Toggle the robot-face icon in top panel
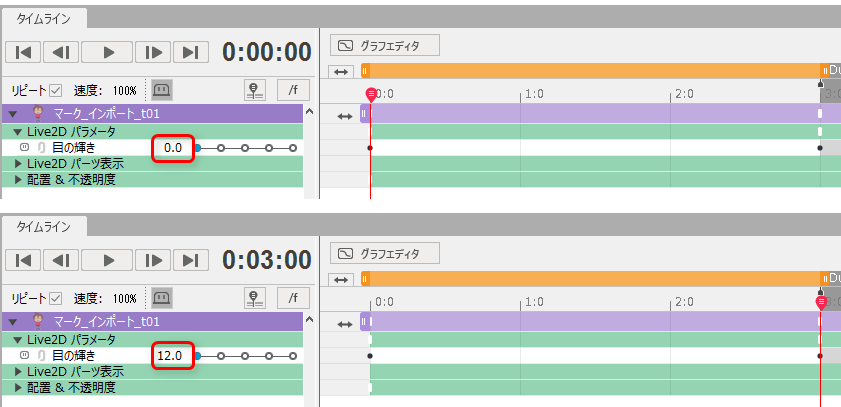841x407 pixels. tap(161, 90)
